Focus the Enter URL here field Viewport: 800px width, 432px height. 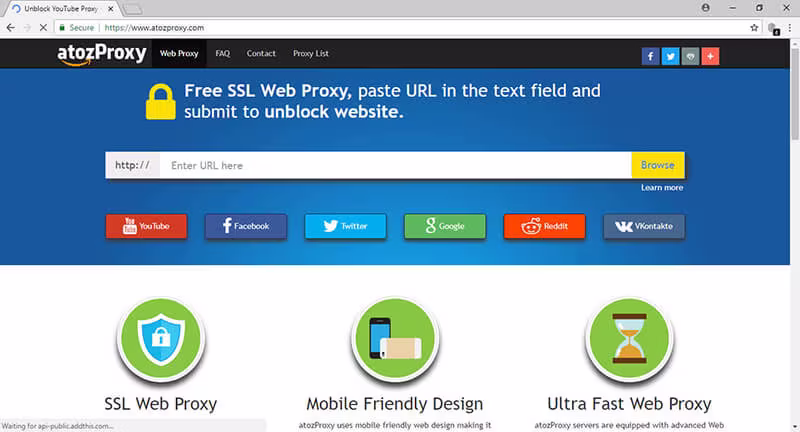click(x=395, y=165)
